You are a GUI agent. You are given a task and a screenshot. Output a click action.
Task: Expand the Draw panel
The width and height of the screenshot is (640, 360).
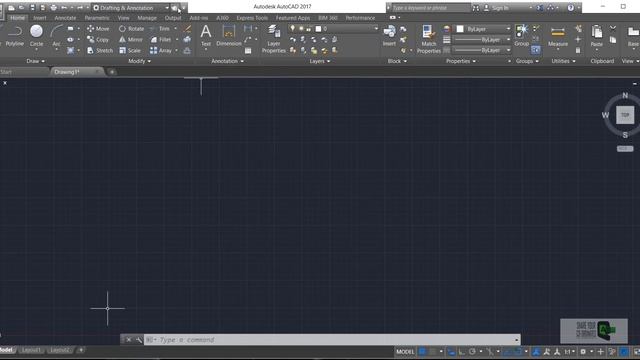(36, 61)
